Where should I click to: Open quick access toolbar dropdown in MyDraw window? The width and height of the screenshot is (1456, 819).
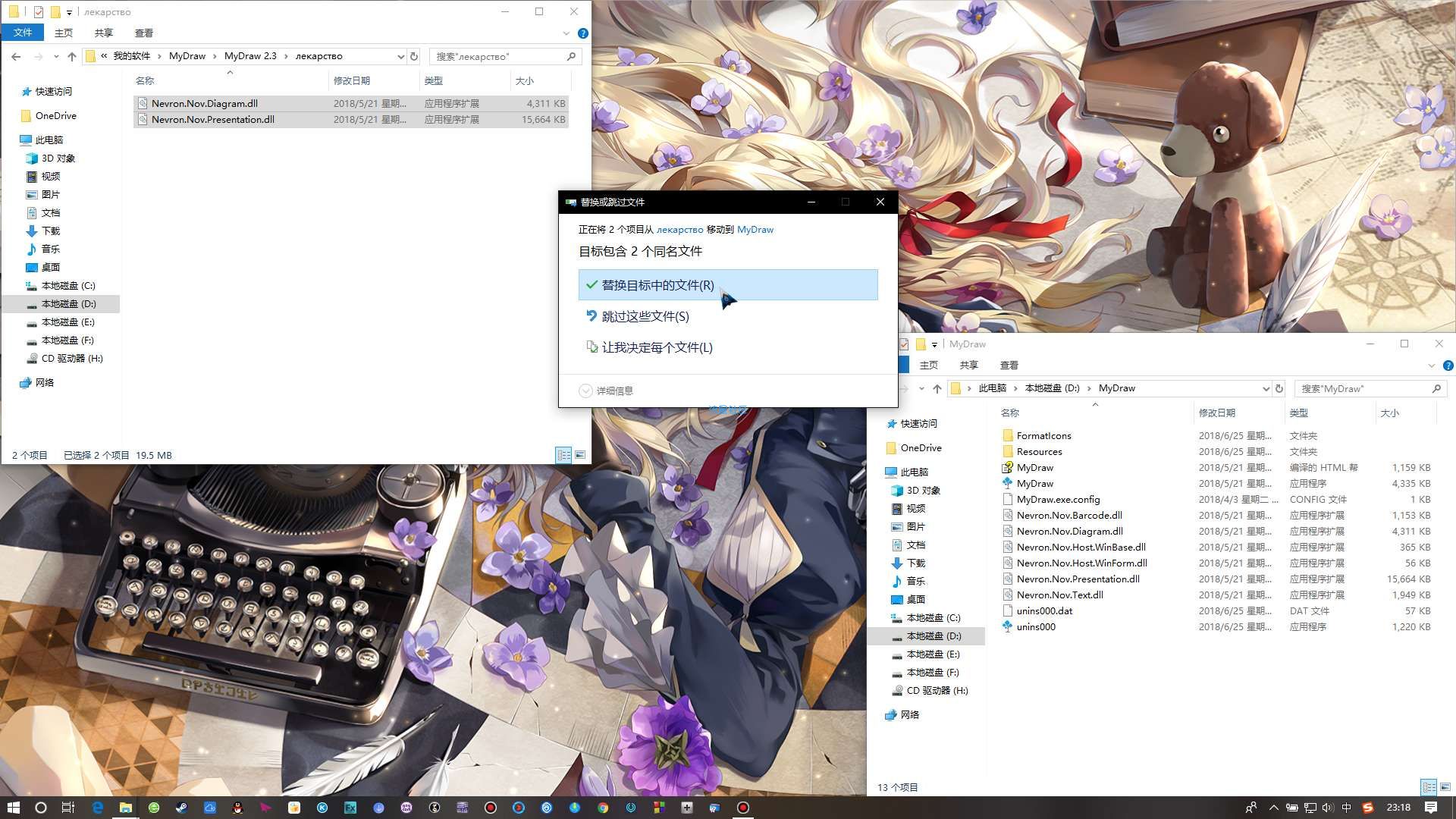pyautogui.click(x=934, y=344)
